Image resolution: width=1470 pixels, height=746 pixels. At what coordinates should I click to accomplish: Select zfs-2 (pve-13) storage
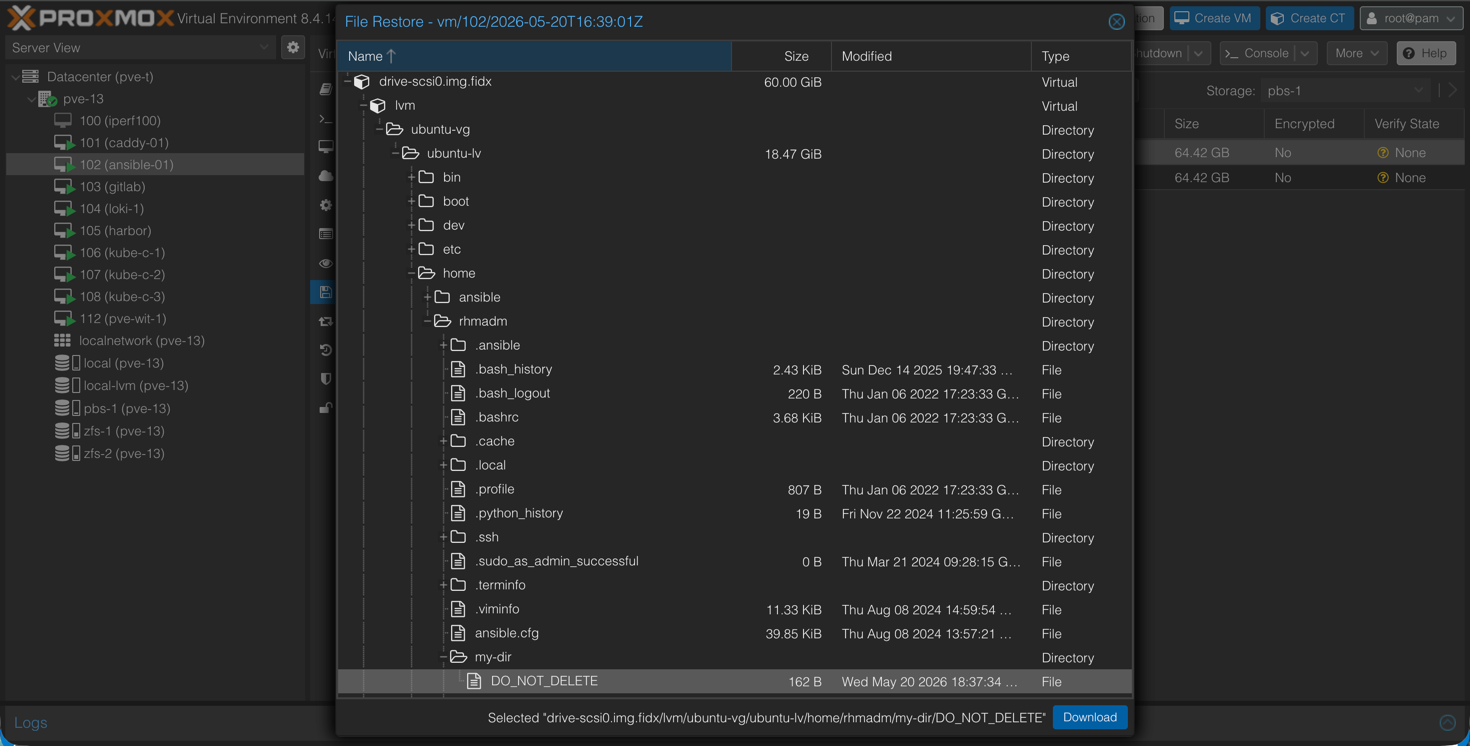tap(155, 454)
